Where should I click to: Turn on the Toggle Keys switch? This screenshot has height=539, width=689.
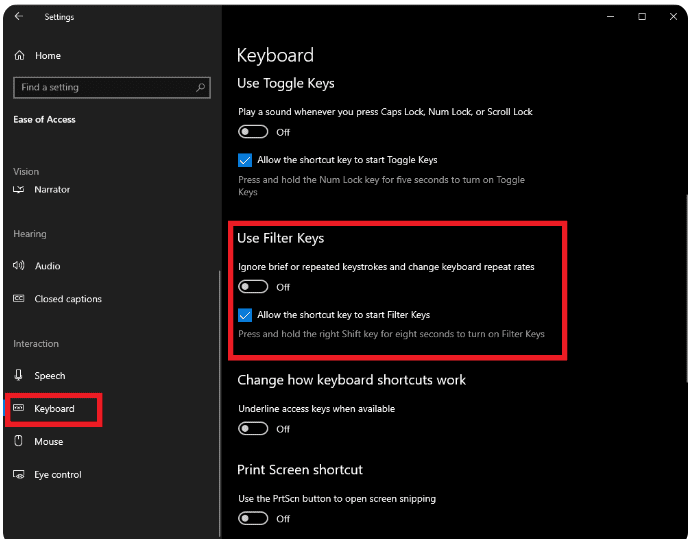253,132
